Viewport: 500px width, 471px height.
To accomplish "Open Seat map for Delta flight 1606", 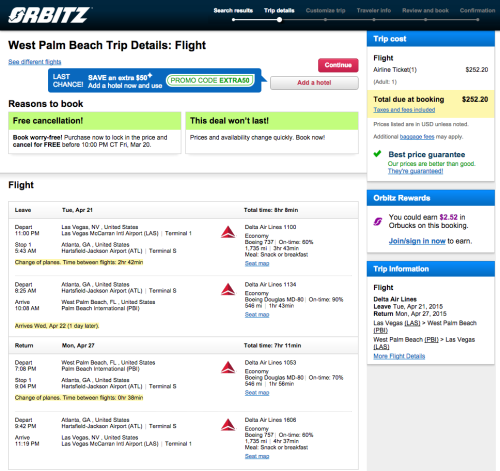I will 257,456.
